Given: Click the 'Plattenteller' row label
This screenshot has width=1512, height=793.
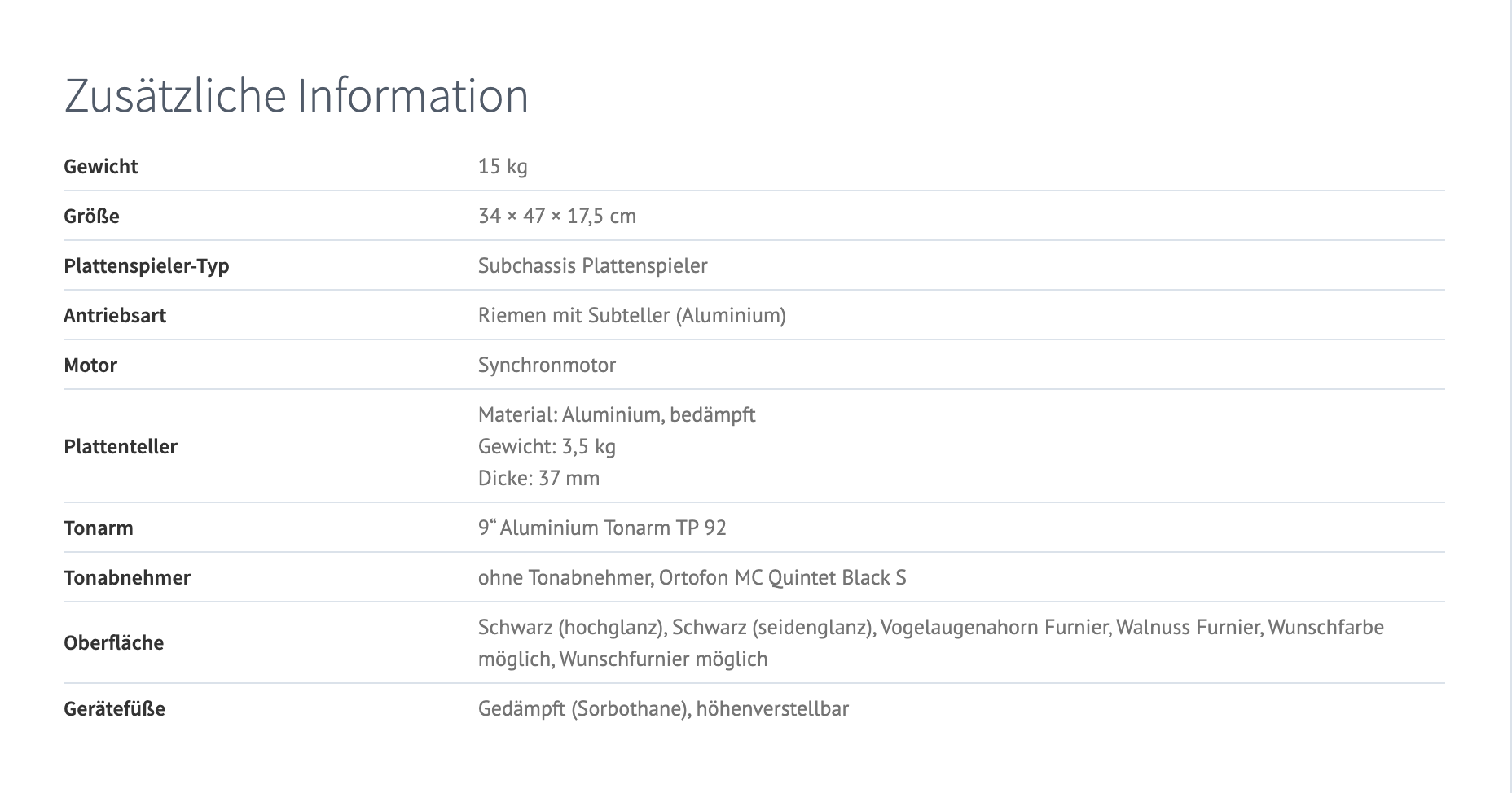Looking at the screenshot, I should (x=121, y=447).
